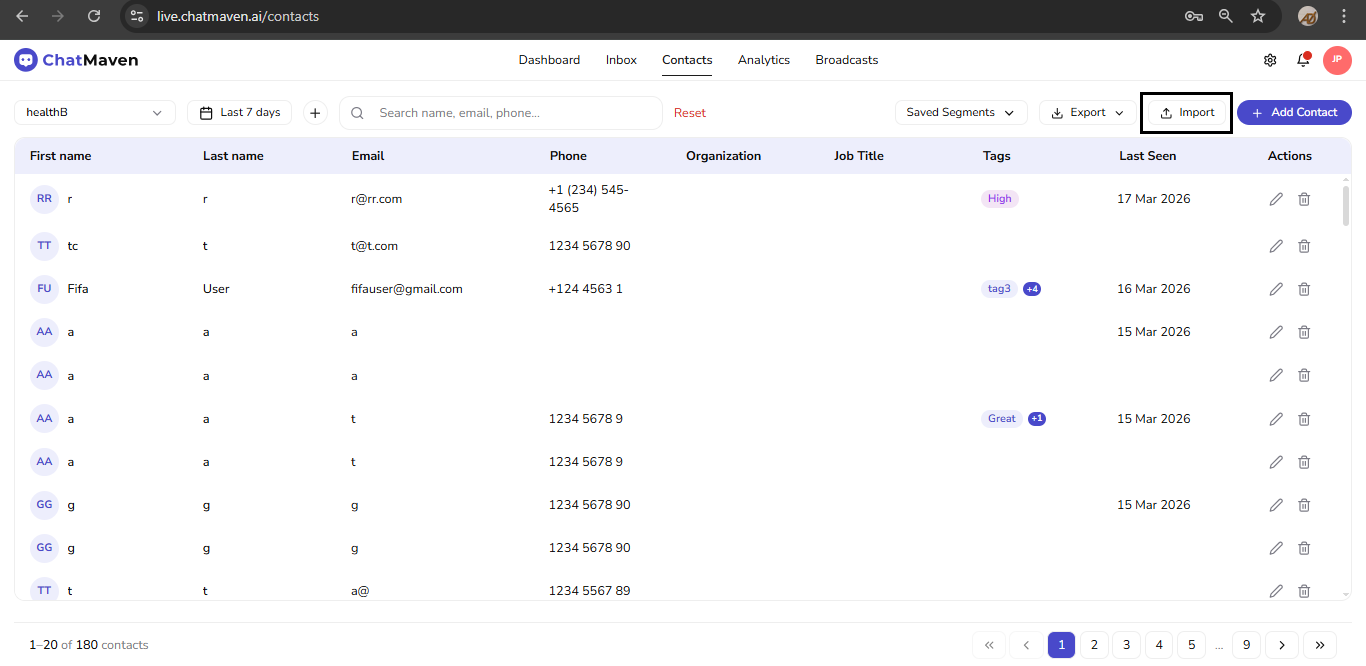The width and height of the screenshot is (1366, 666).
Task: Expand the Saved Segments dropdown
Action: (960, 112)
